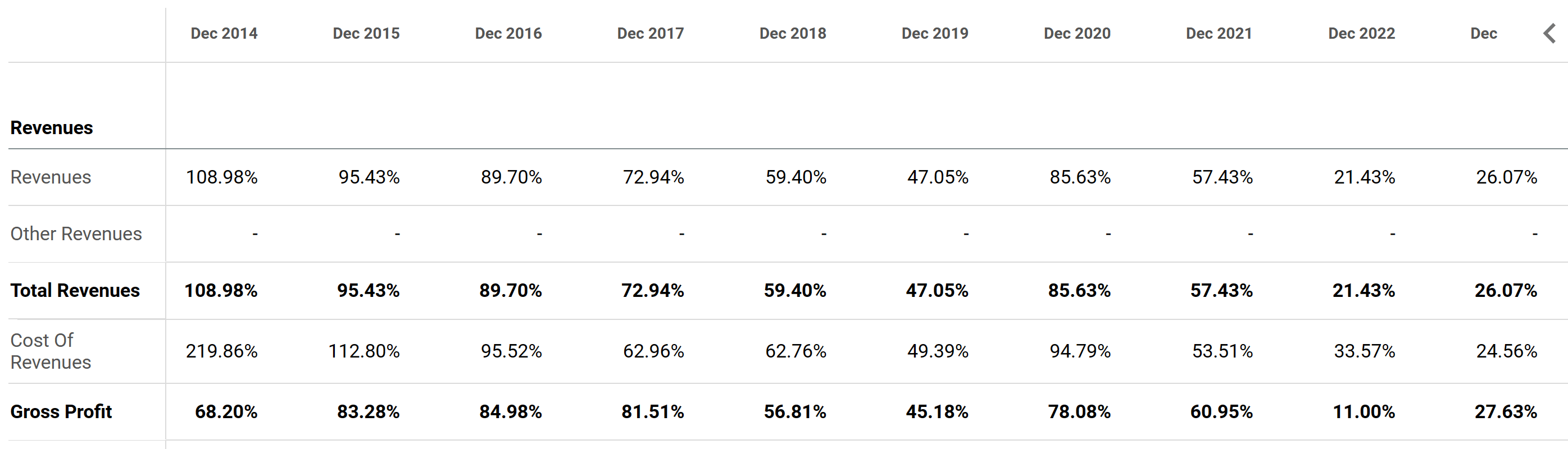1568x449 pixels.
Task: Select the Dec 2014 column header
Action: [x=224, y=34]
